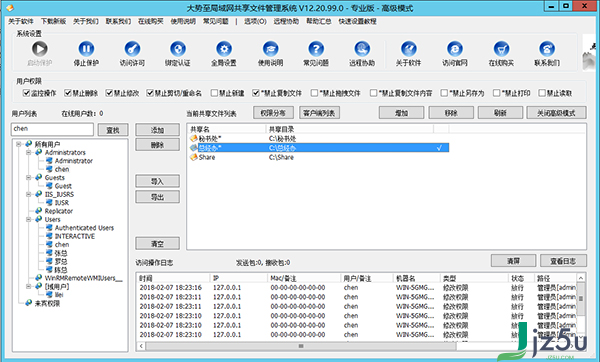Click the share icon beside Share entry
This screenshot has width=600, height=362.
click(x=194, y=157)
